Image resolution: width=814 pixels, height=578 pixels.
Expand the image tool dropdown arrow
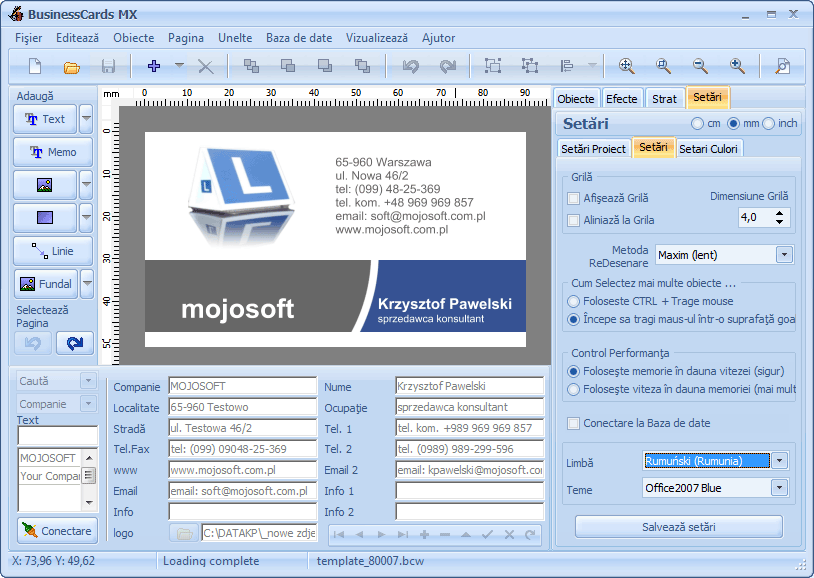click(x=86, y=185)
